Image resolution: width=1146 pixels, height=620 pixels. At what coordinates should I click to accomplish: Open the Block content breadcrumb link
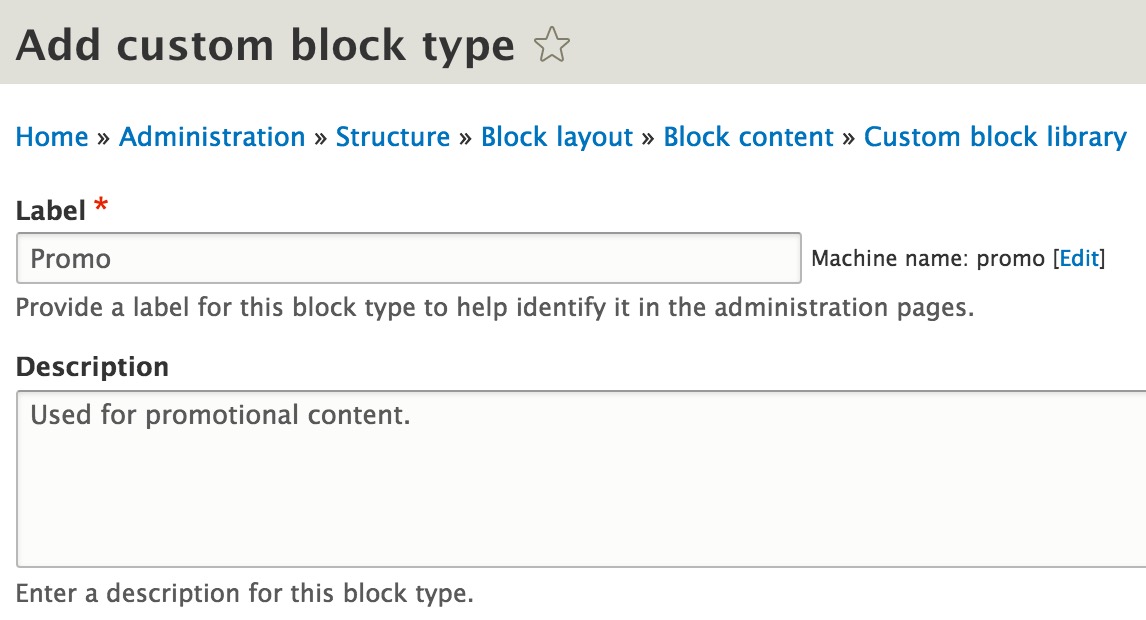pos(749,137)
